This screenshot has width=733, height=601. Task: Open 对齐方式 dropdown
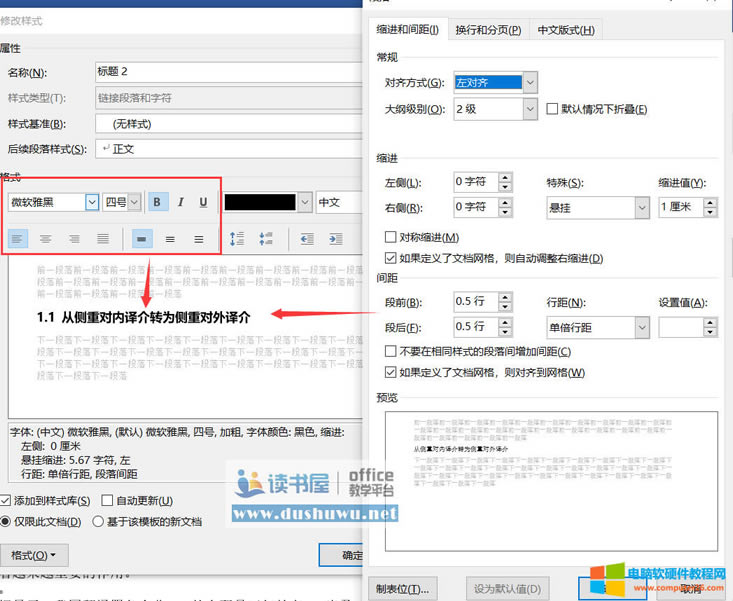[530, 82]
